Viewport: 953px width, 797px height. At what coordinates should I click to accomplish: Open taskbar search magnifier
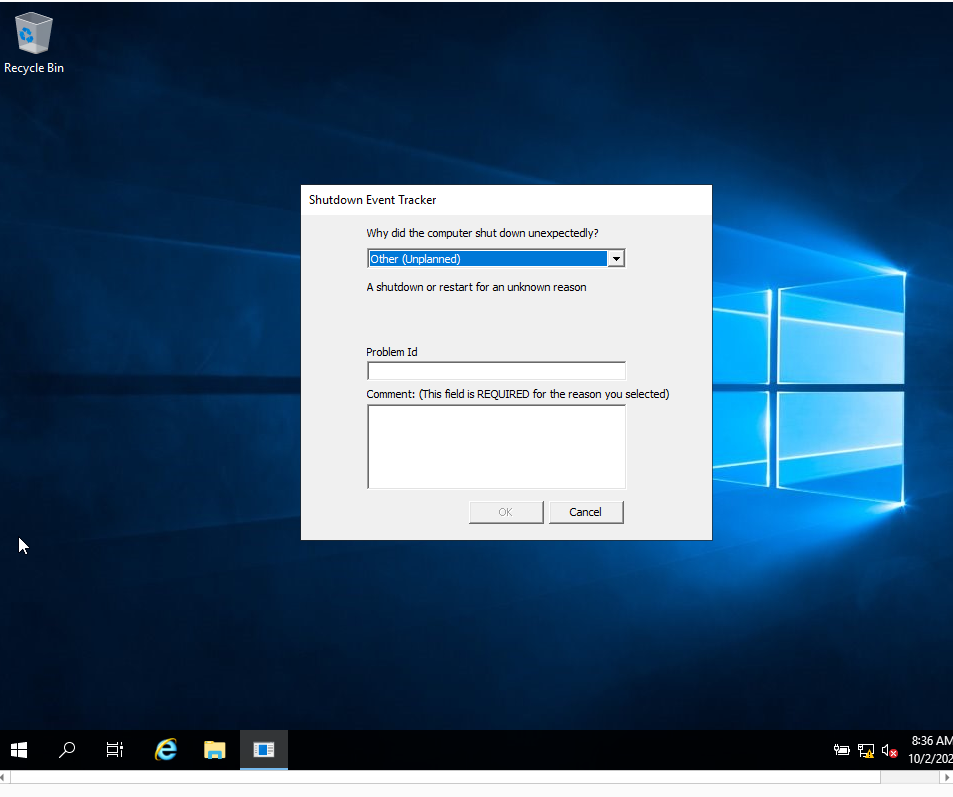[x=67, y=750]
